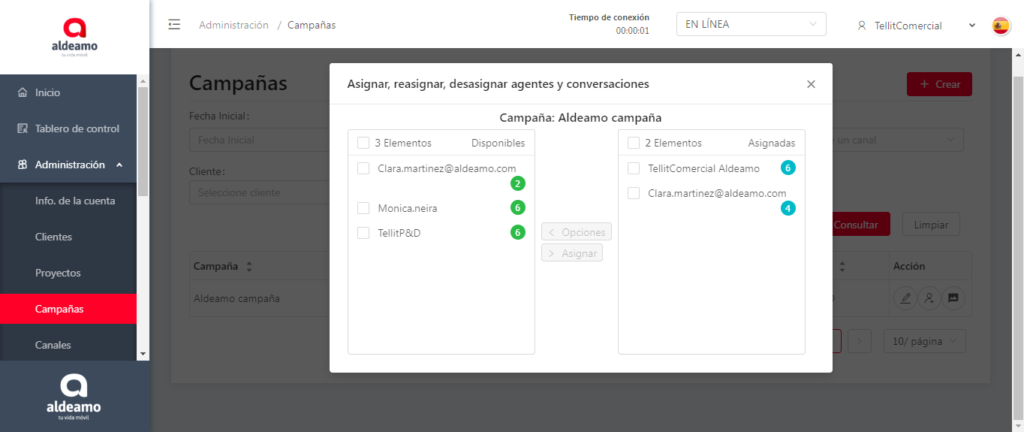
Task: Click the aldeamo logo at top left
Action: coord(74,37)
